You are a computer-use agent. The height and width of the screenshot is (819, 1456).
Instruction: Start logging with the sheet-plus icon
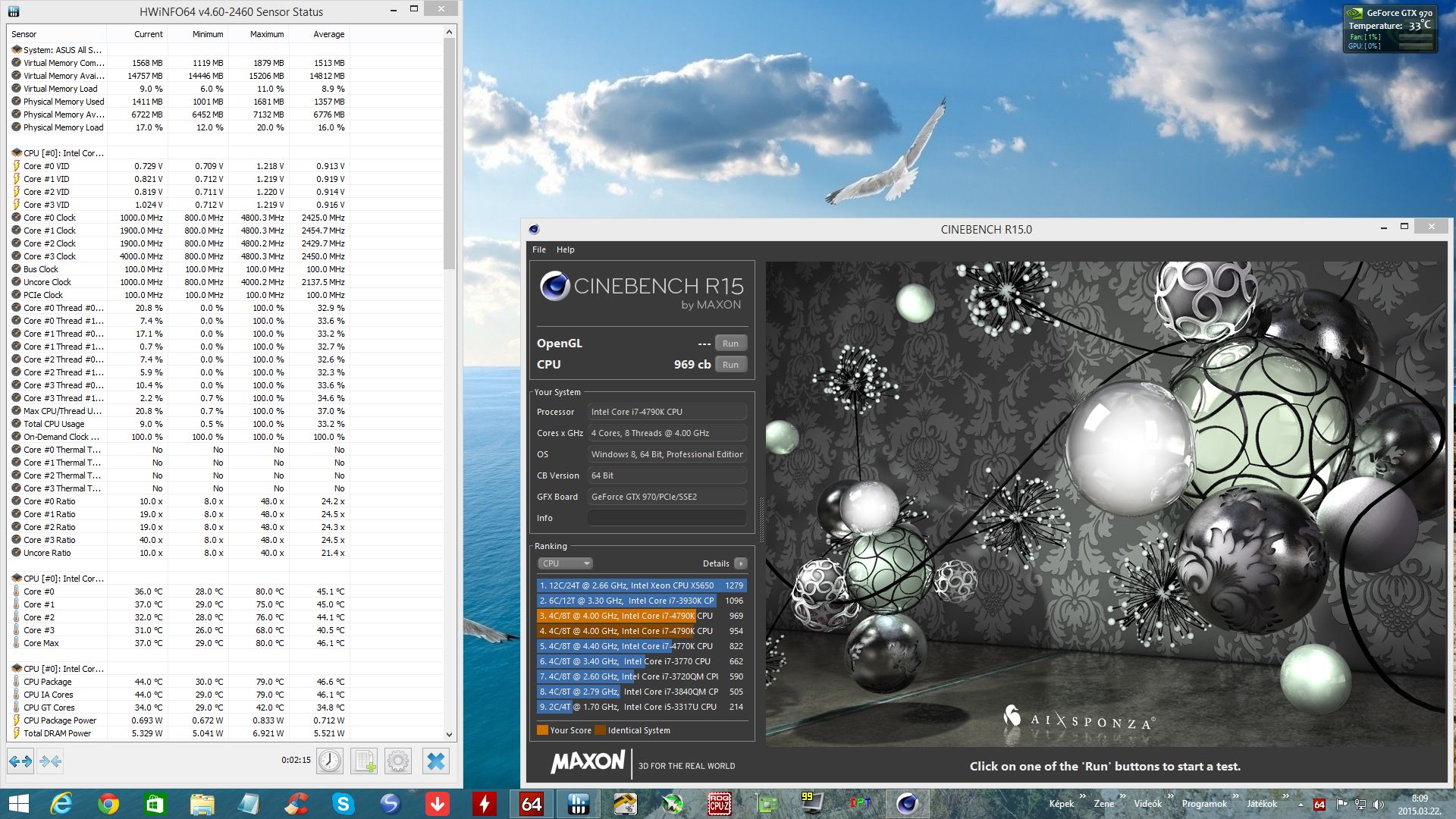[x=364, y=761]
